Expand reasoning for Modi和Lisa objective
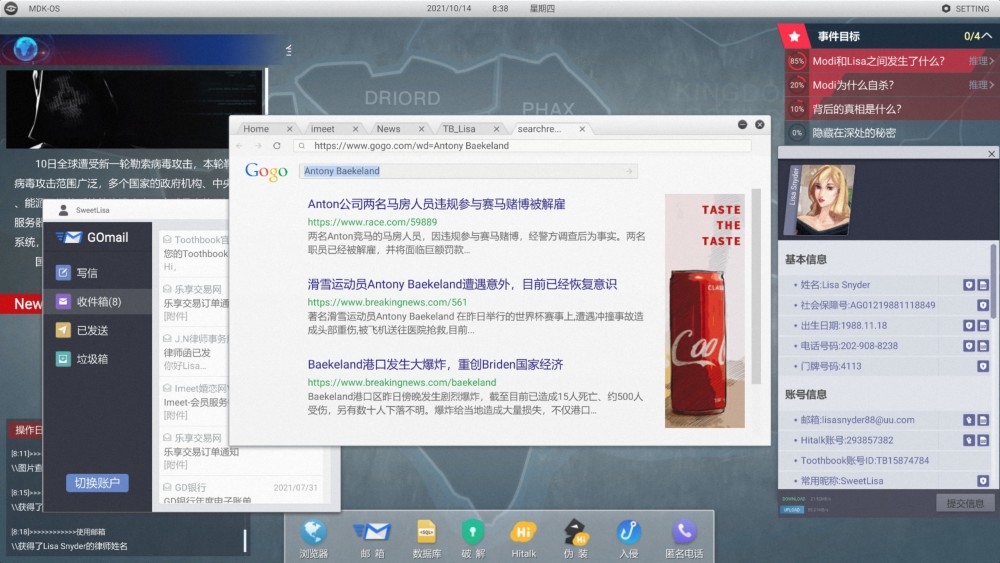 coord(982,61)
